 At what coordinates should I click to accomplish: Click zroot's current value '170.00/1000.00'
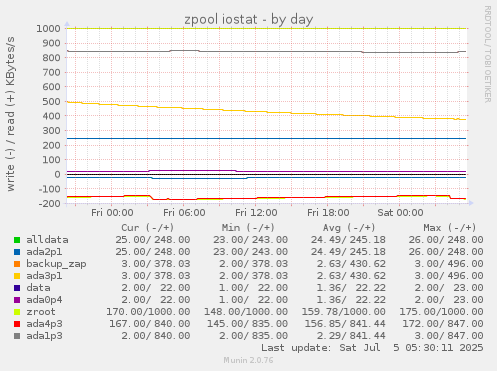148,312
